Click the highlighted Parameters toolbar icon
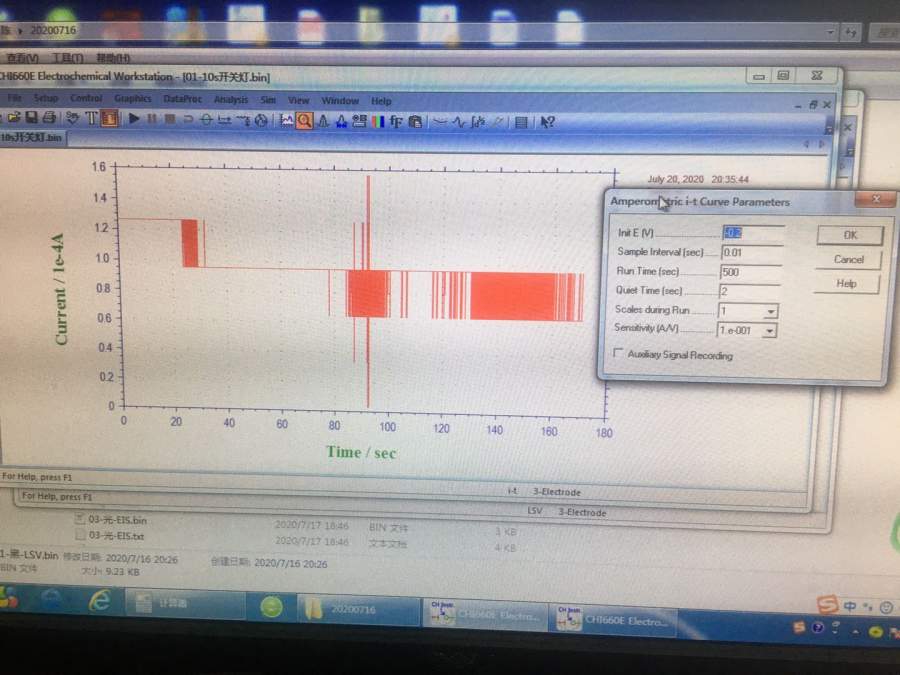 click(110, 119)
